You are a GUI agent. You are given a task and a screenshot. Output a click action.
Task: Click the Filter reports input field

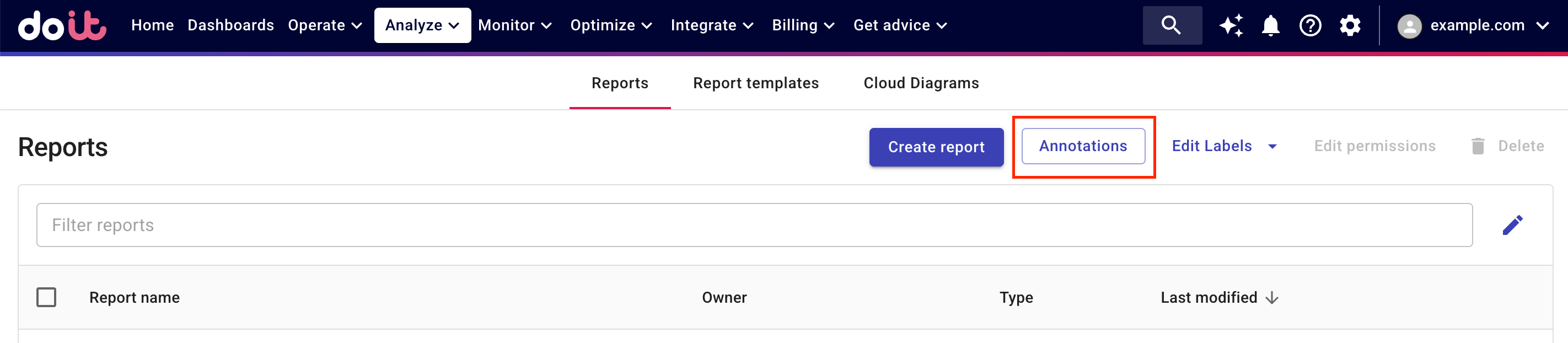pyautogui.click(x=754, y=225)
